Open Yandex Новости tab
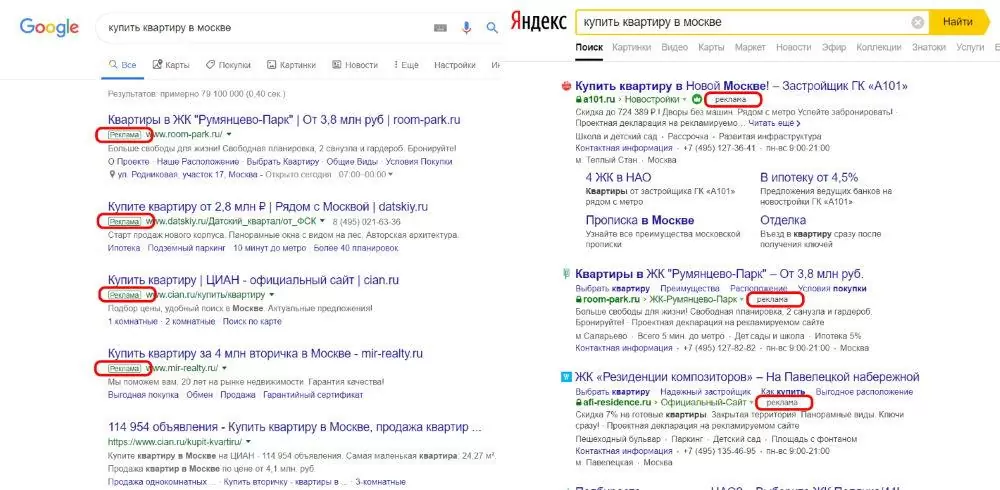Screen dimensions: 1000x490 (x=793, y=47)
